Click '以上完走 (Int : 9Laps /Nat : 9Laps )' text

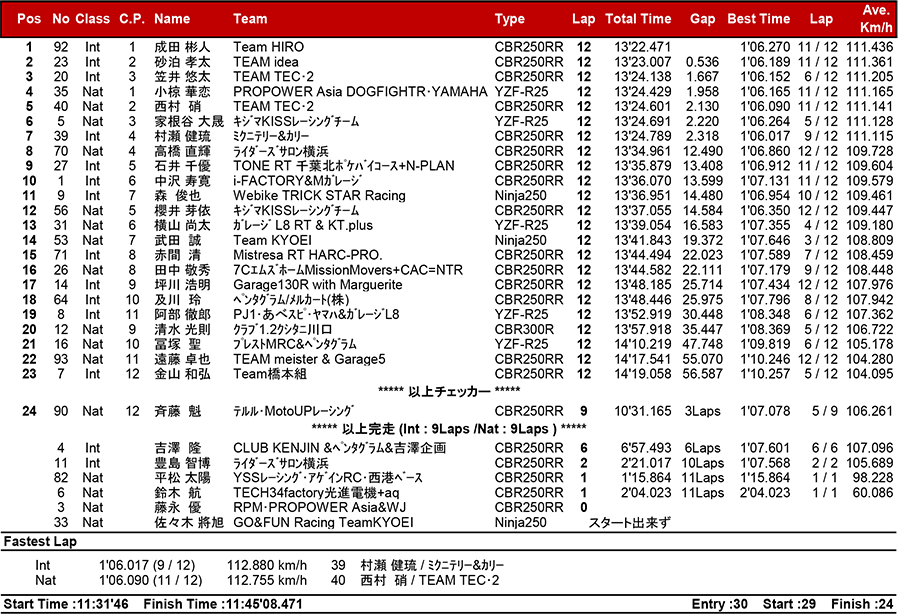(x=449, y=430)
